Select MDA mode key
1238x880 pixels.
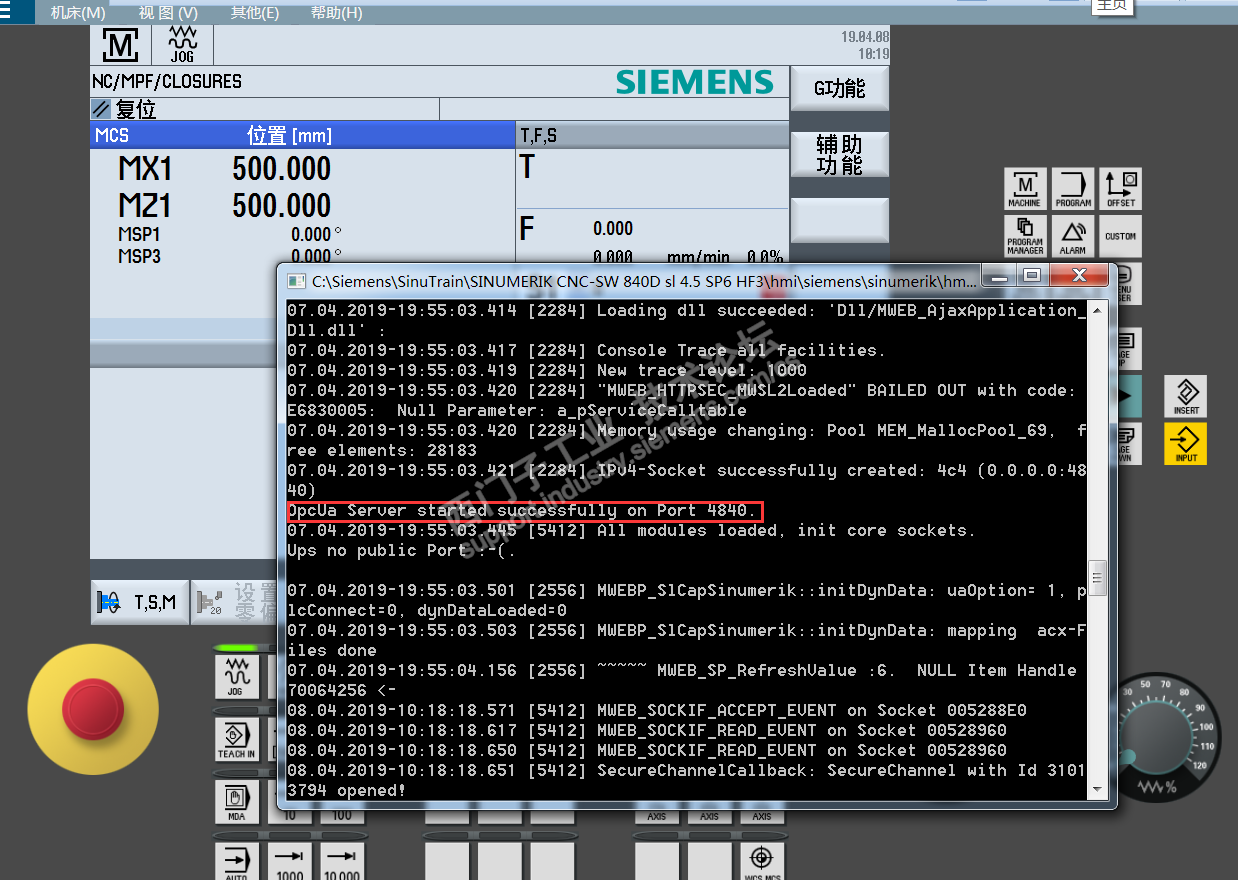point(236,802)
